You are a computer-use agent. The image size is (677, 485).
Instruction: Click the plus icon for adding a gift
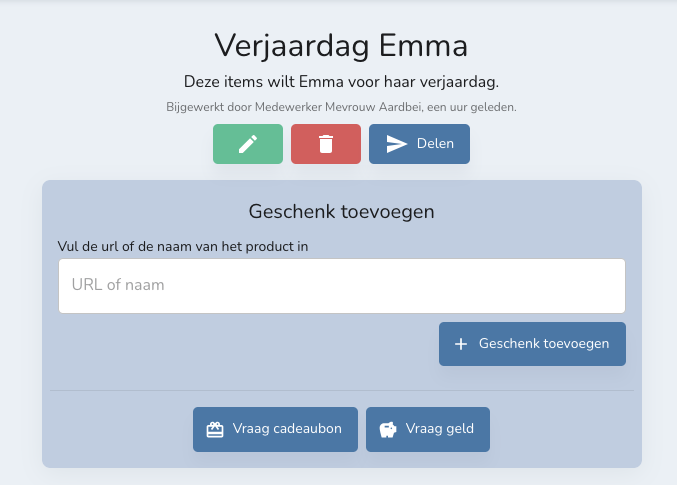coord(461,344)
